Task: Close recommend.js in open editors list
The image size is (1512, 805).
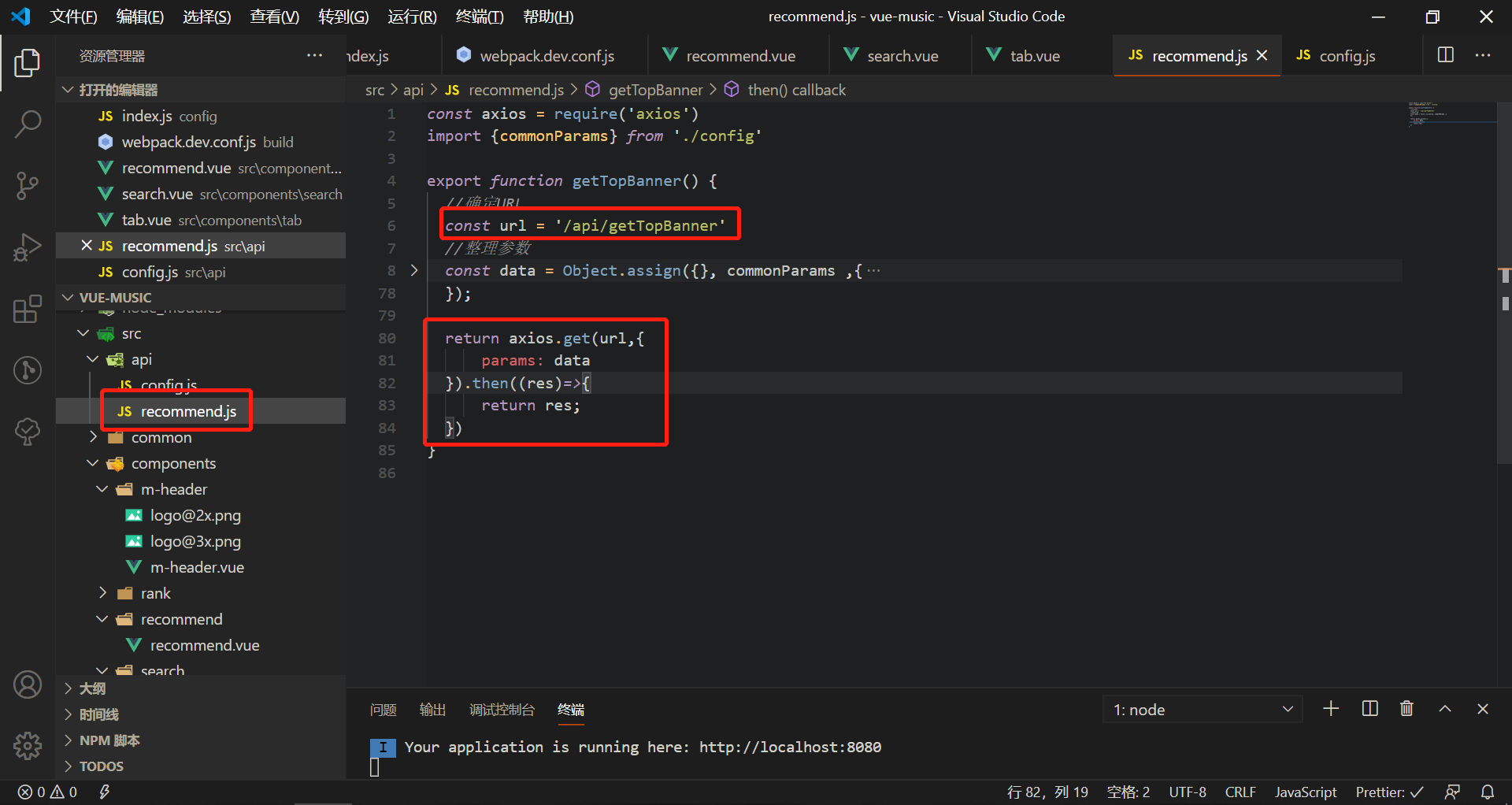Action: point(87,246)
